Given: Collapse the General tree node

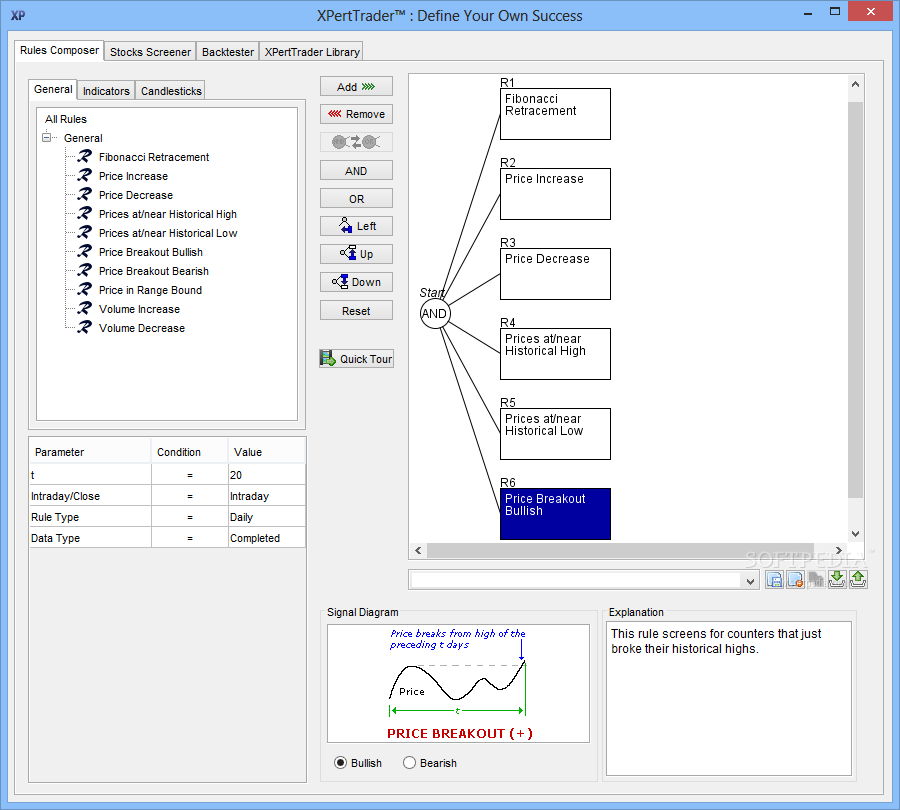Looking at the screenshot, I should tap(46, 137).
